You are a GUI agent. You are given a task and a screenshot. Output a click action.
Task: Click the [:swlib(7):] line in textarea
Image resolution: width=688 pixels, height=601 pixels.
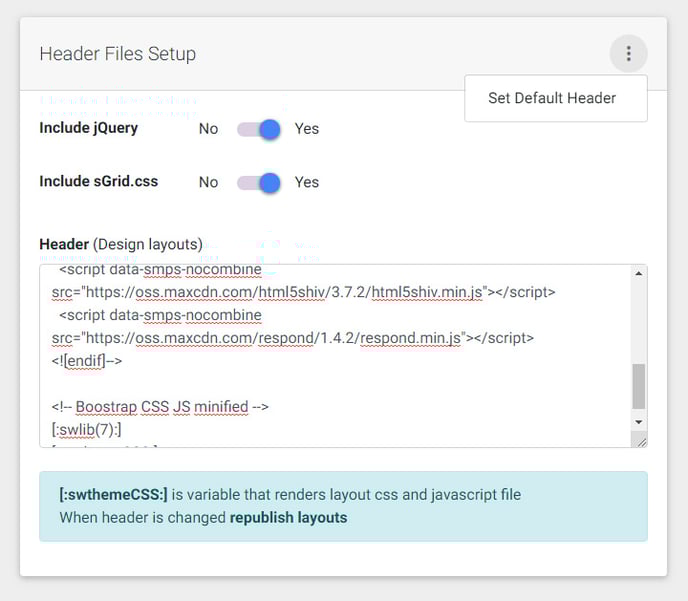86,430
